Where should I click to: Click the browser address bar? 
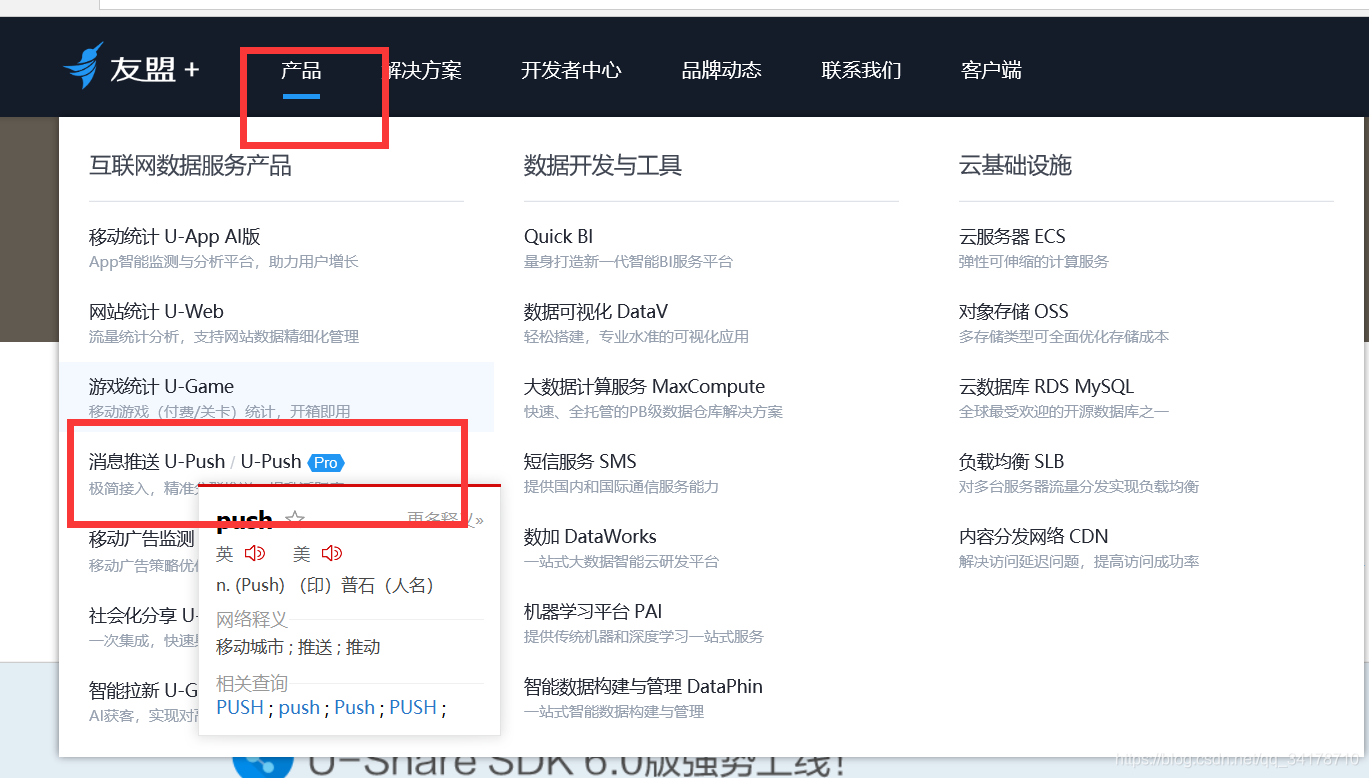734,4
